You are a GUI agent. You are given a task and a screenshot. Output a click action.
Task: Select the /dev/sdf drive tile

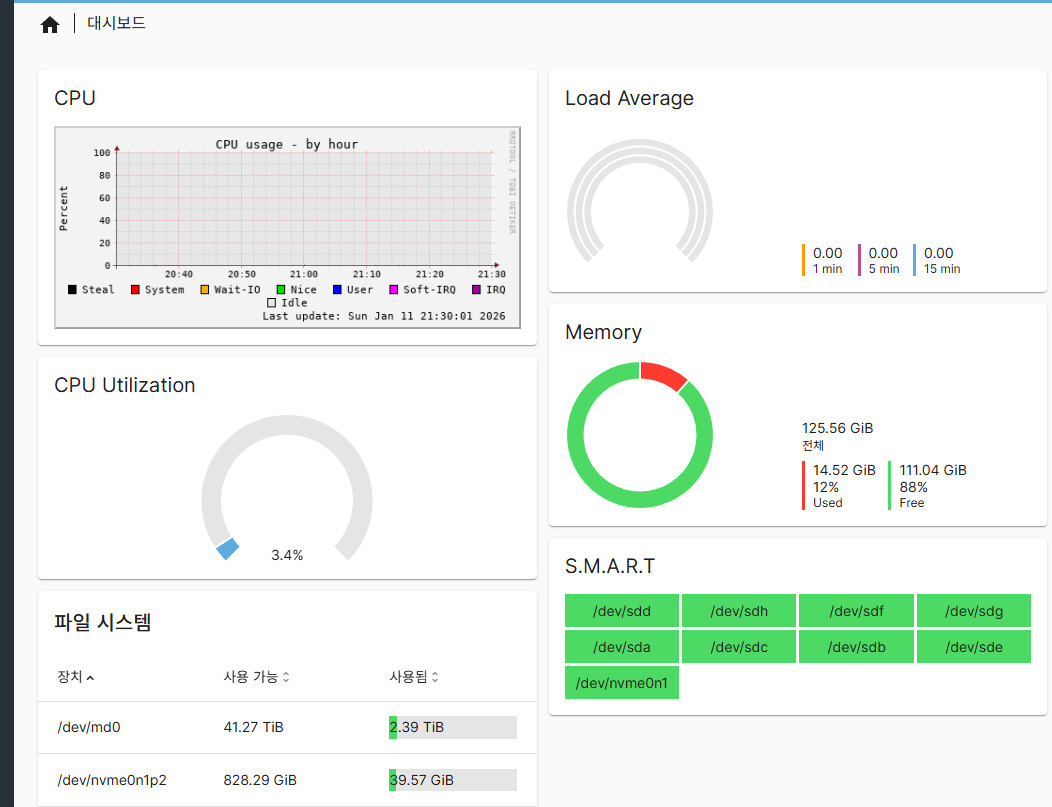click(856, 611)
